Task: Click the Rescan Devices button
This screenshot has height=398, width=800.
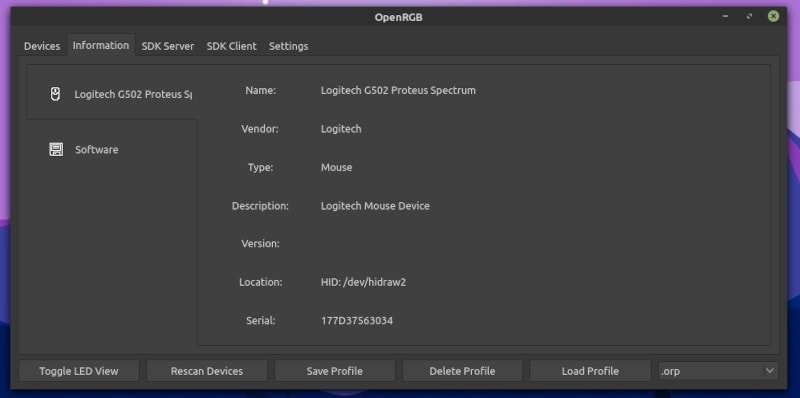Action: (x=207, y=371)
